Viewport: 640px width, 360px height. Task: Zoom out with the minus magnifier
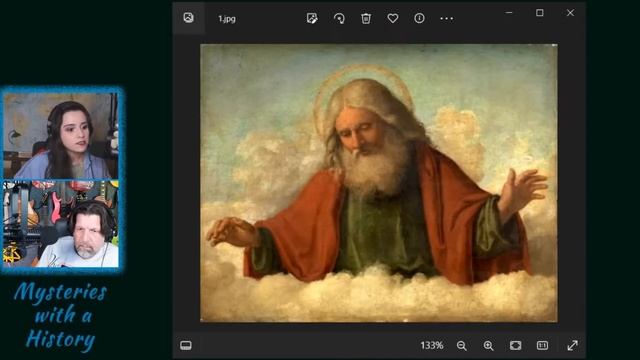(462, 346)
